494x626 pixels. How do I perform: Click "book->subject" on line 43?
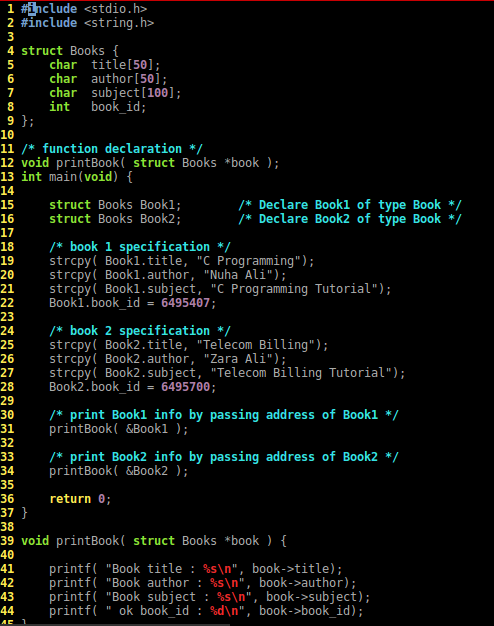coord(311,596)
